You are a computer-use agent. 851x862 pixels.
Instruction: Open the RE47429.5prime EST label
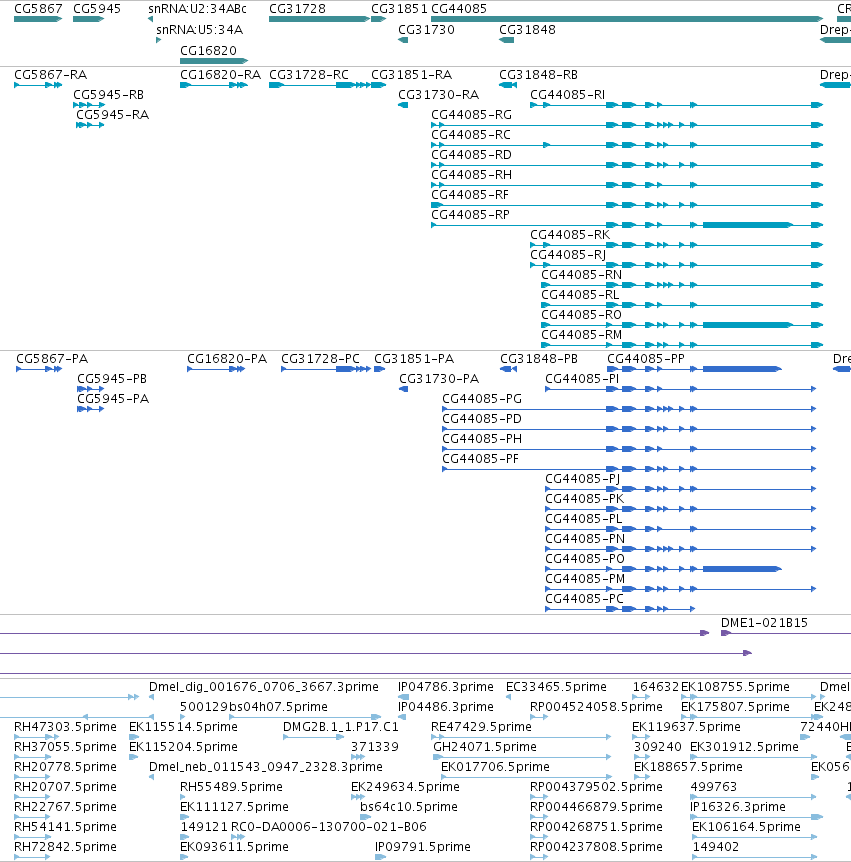pyautogui.click(x=482, y=727)
